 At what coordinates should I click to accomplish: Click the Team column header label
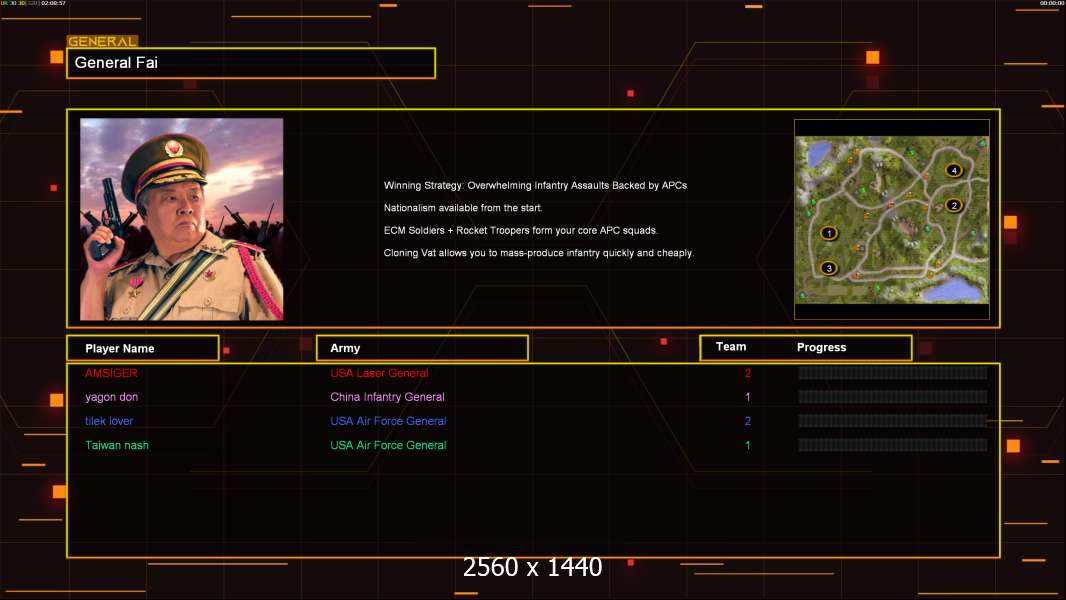click(x=731, y=347)
